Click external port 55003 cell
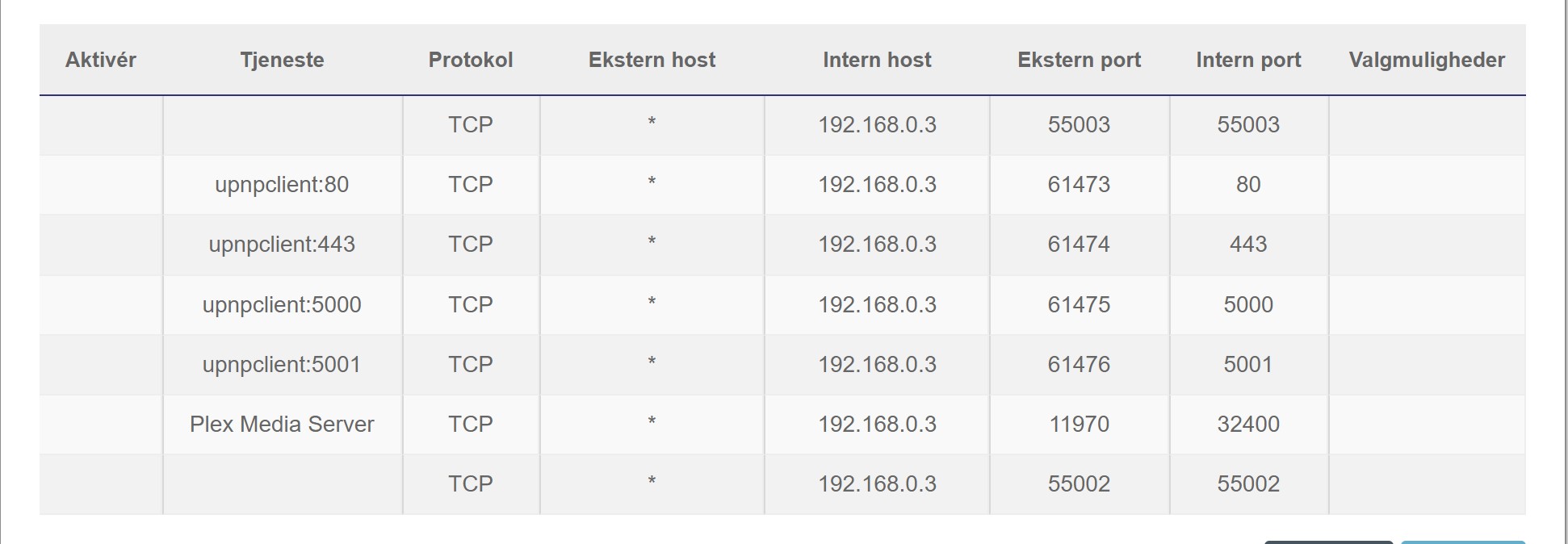 1079,125
